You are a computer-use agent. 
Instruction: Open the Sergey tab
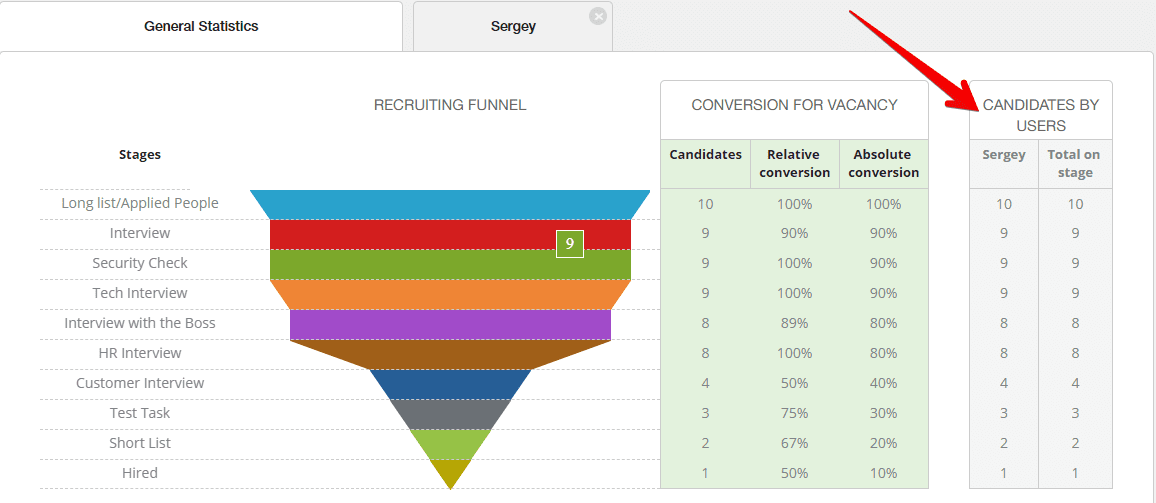(x=512, y=26)
